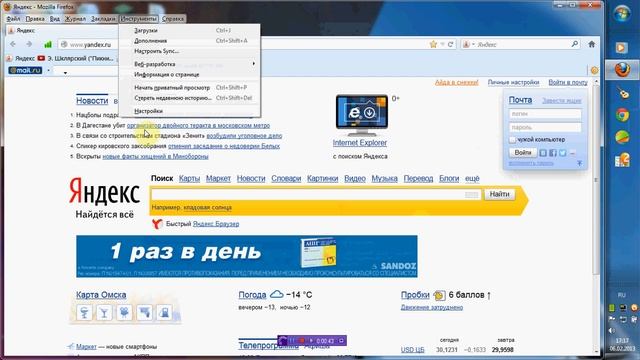Sign in via the Facebook icon

553,153
